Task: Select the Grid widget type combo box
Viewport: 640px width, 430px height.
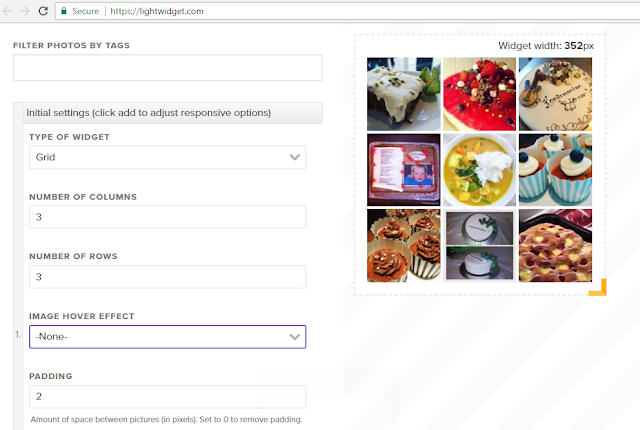Action: pos(167,157)
